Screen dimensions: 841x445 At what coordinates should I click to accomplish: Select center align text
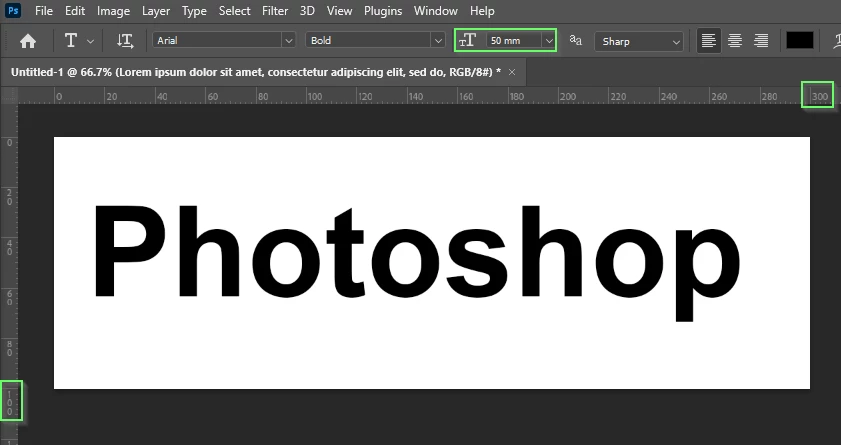[x=735, y=40]
